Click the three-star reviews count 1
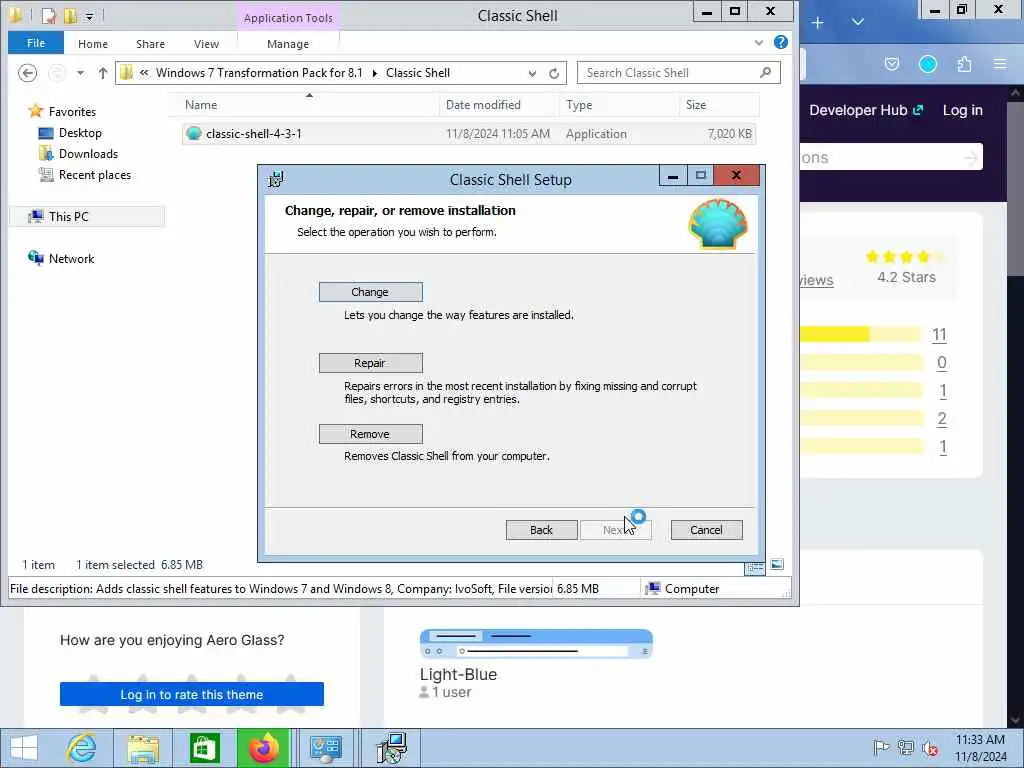This screenshot has height=768, width=1024. pyautogui.click(x=943, y=391)
